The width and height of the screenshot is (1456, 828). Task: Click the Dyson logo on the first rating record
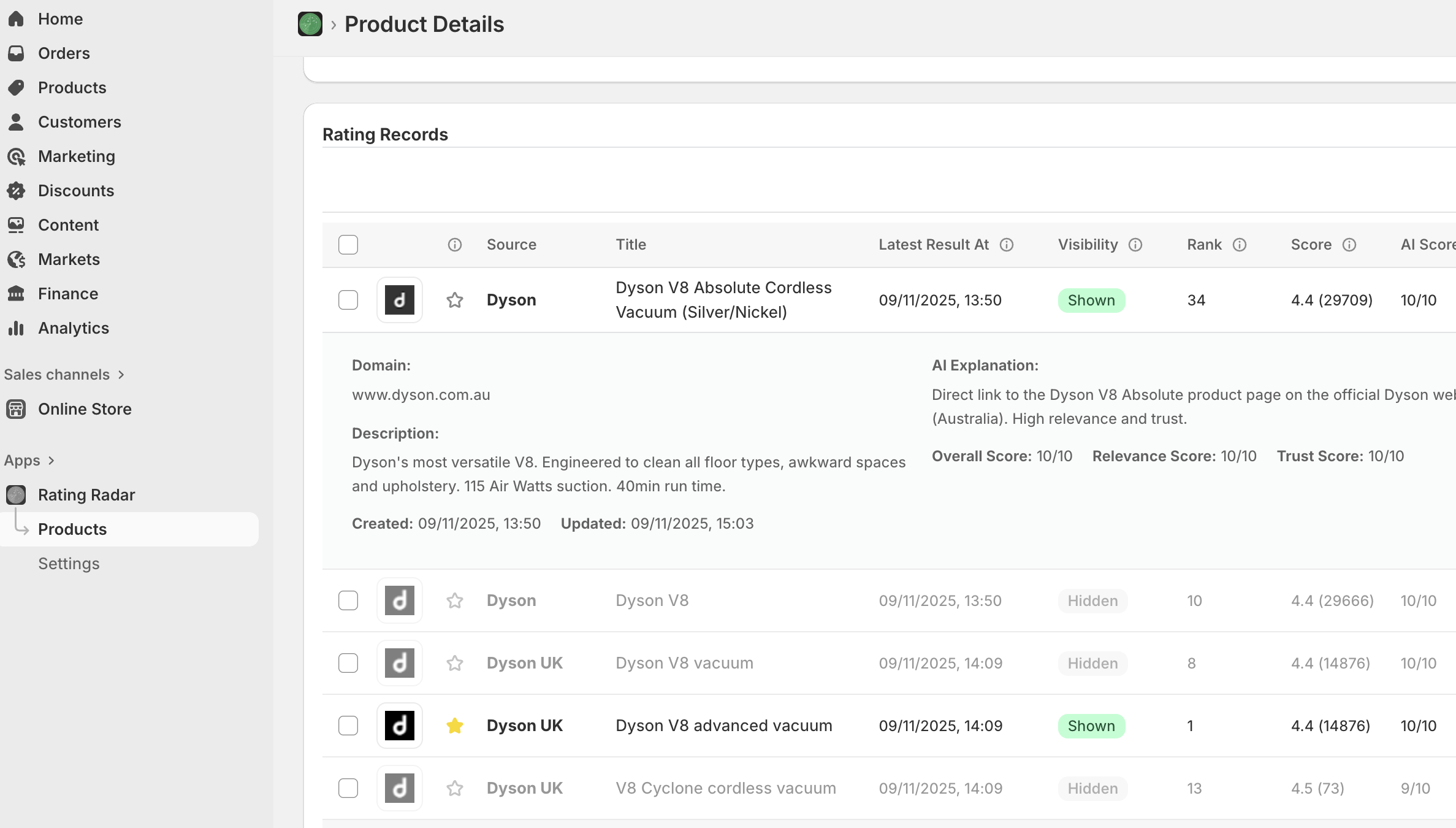coord(399,300)
